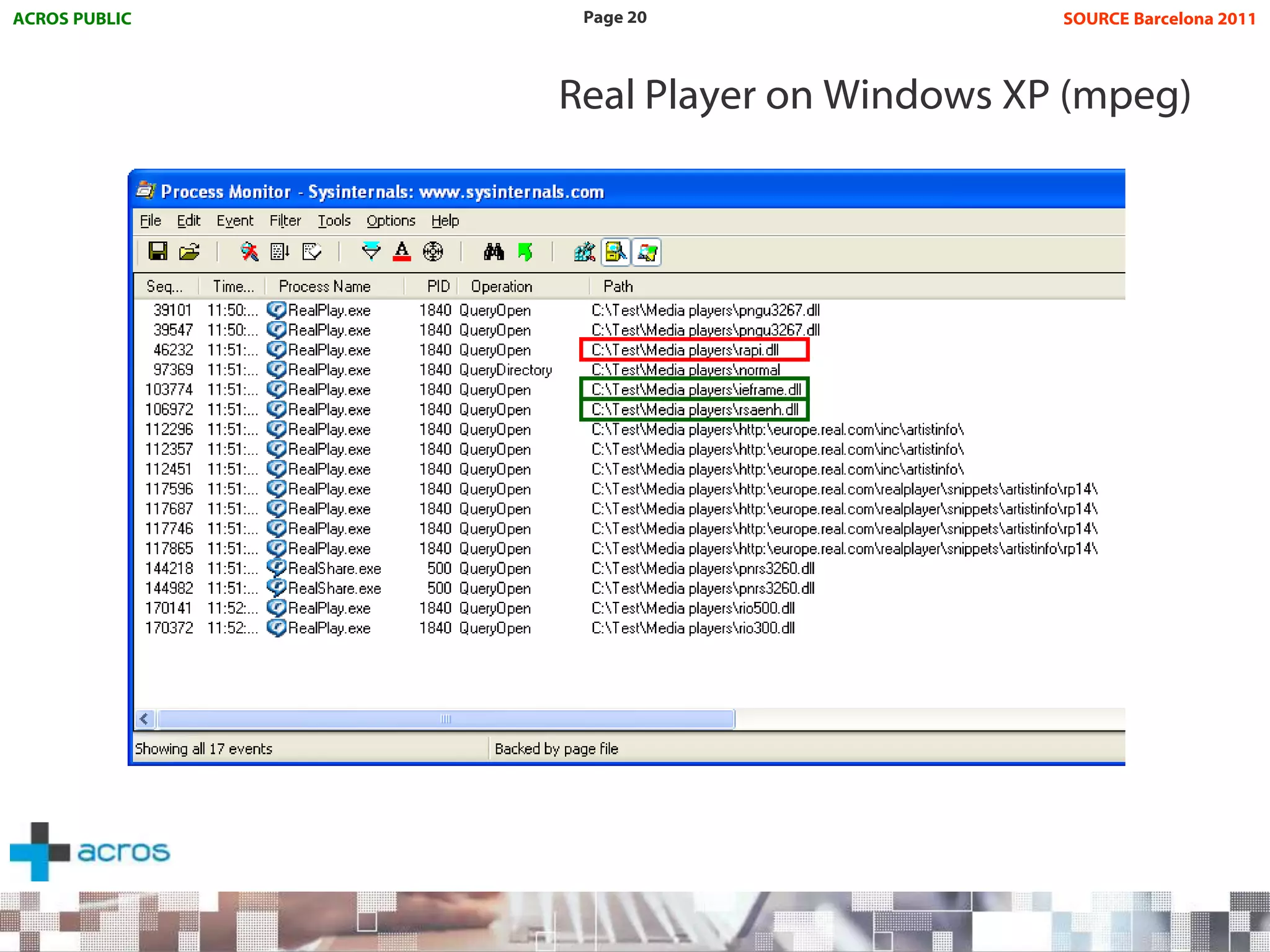Toggle Show Process Activity icon

pyautogui.click(x=647, y=252)
